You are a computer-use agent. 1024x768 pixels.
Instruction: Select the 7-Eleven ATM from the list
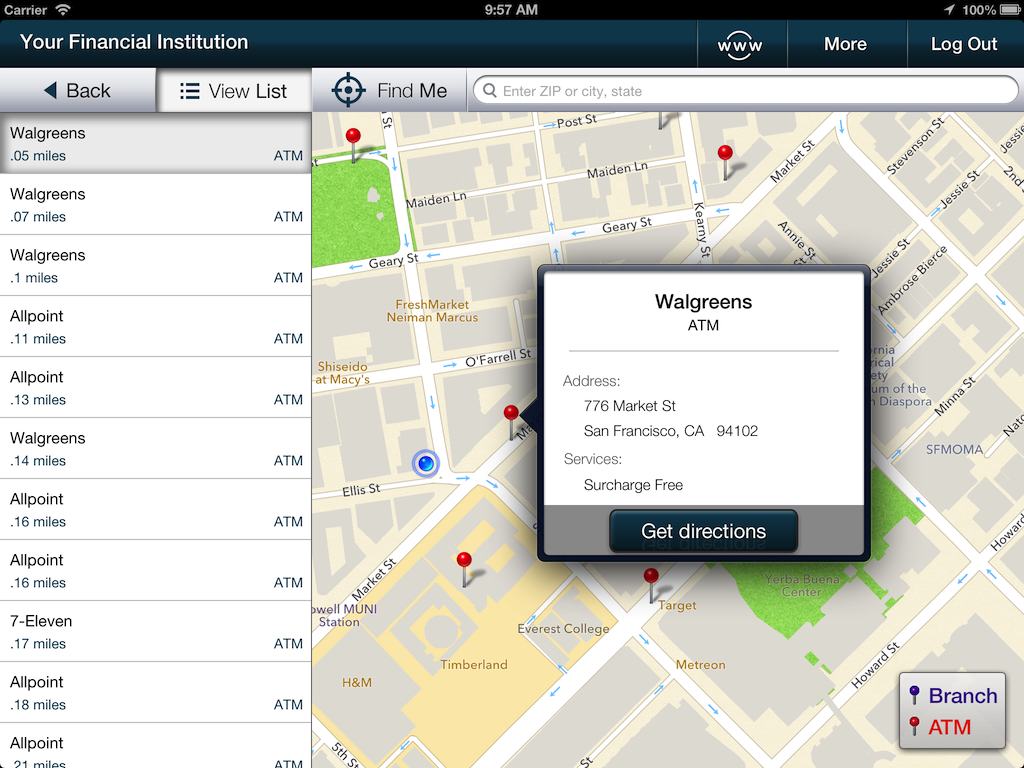(x=156, y=631)
